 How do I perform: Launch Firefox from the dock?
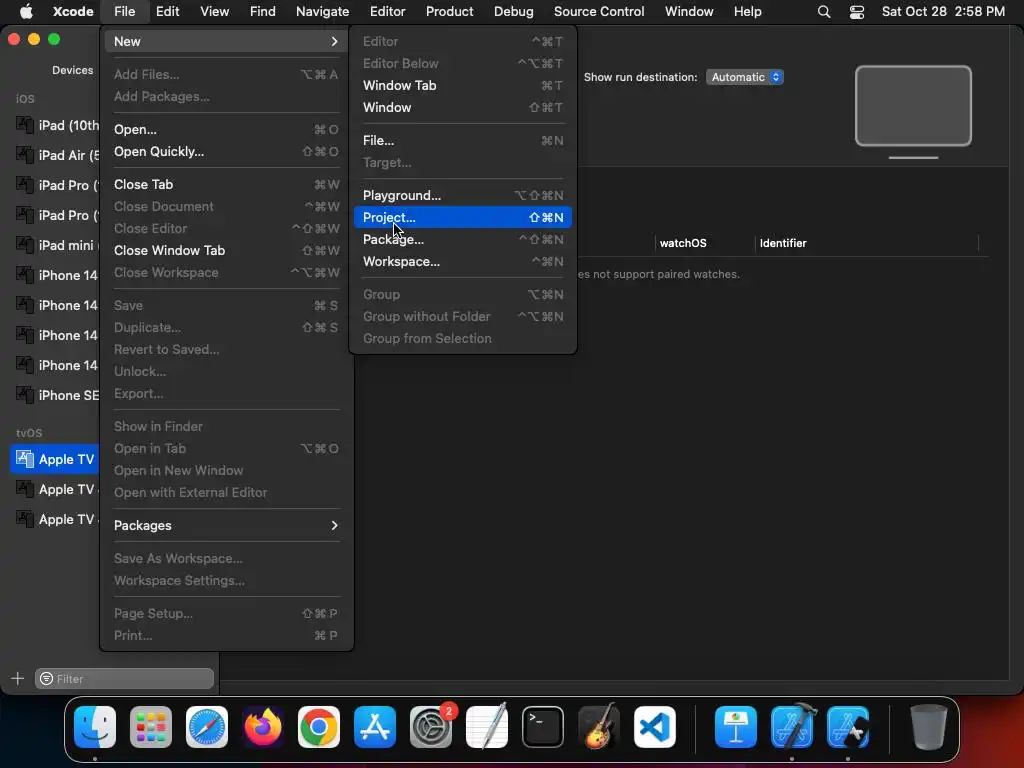[x=263, y=727]
